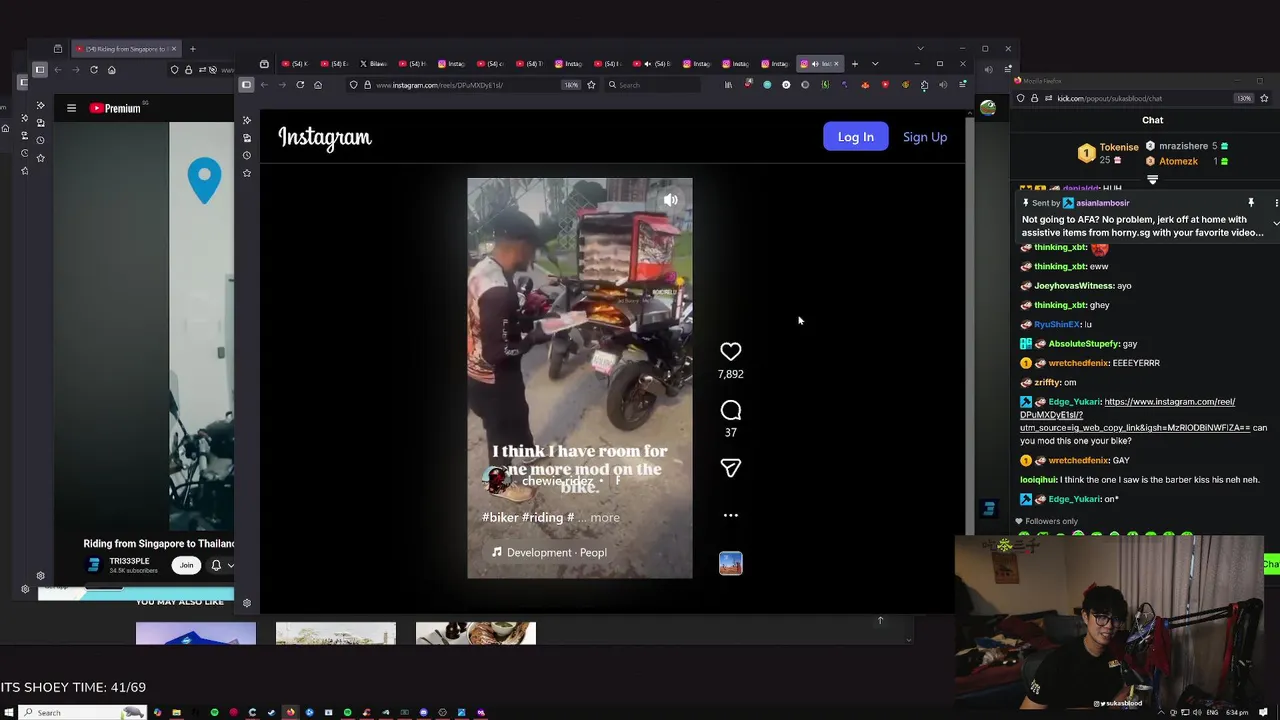
Task: Open YouTube guide hamburger menu
Action: (x=71, y=108)
